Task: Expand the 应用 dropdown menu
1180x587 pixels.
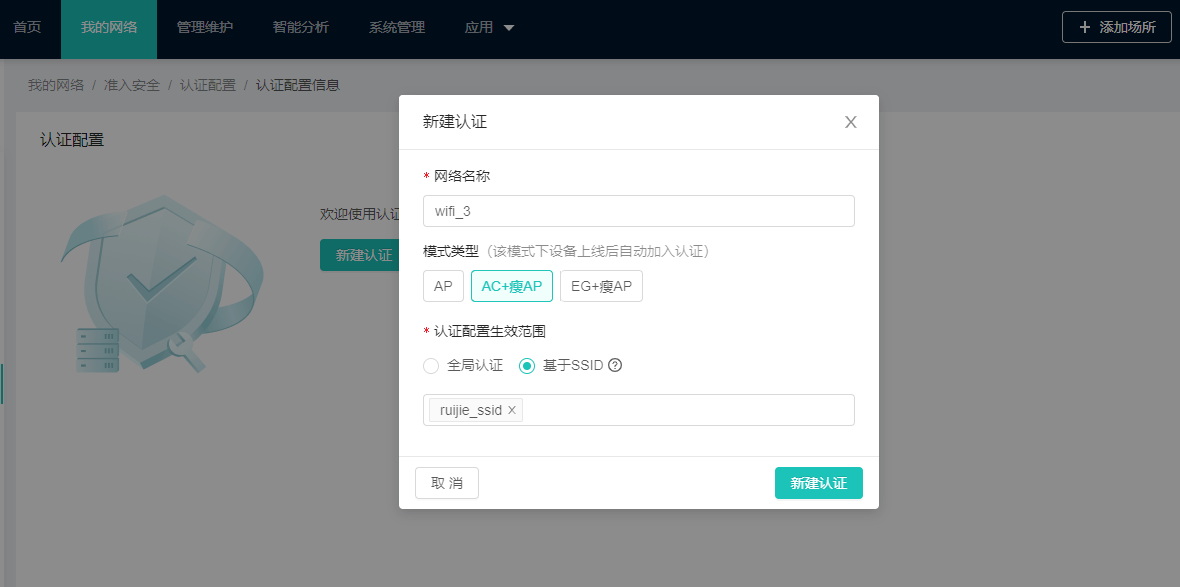Action: [490, 28]
